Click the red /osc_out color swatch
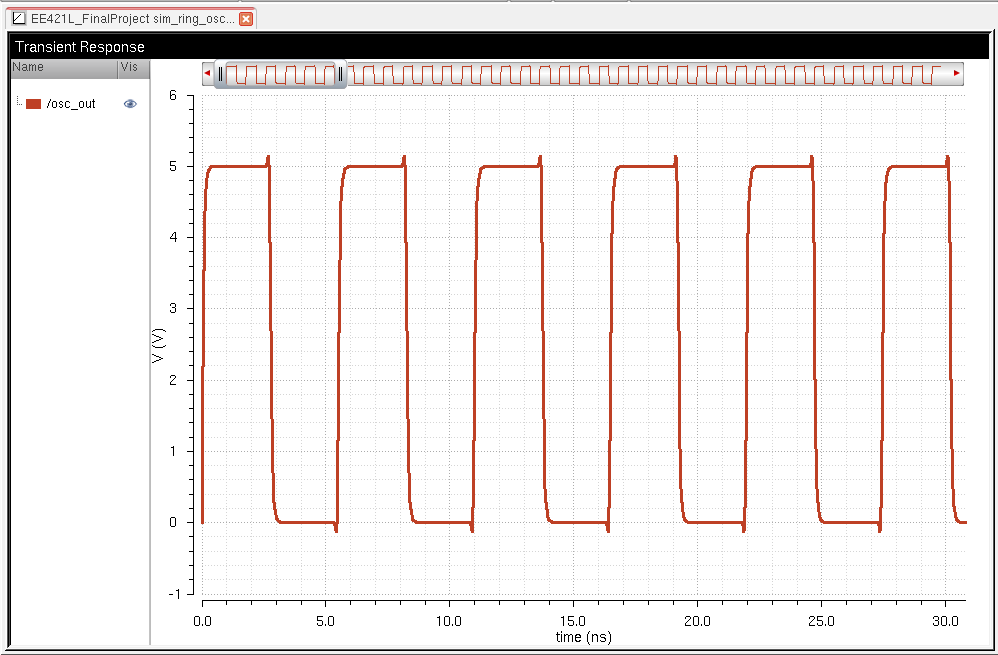This screenshot has width=998, height=655. 33,103
